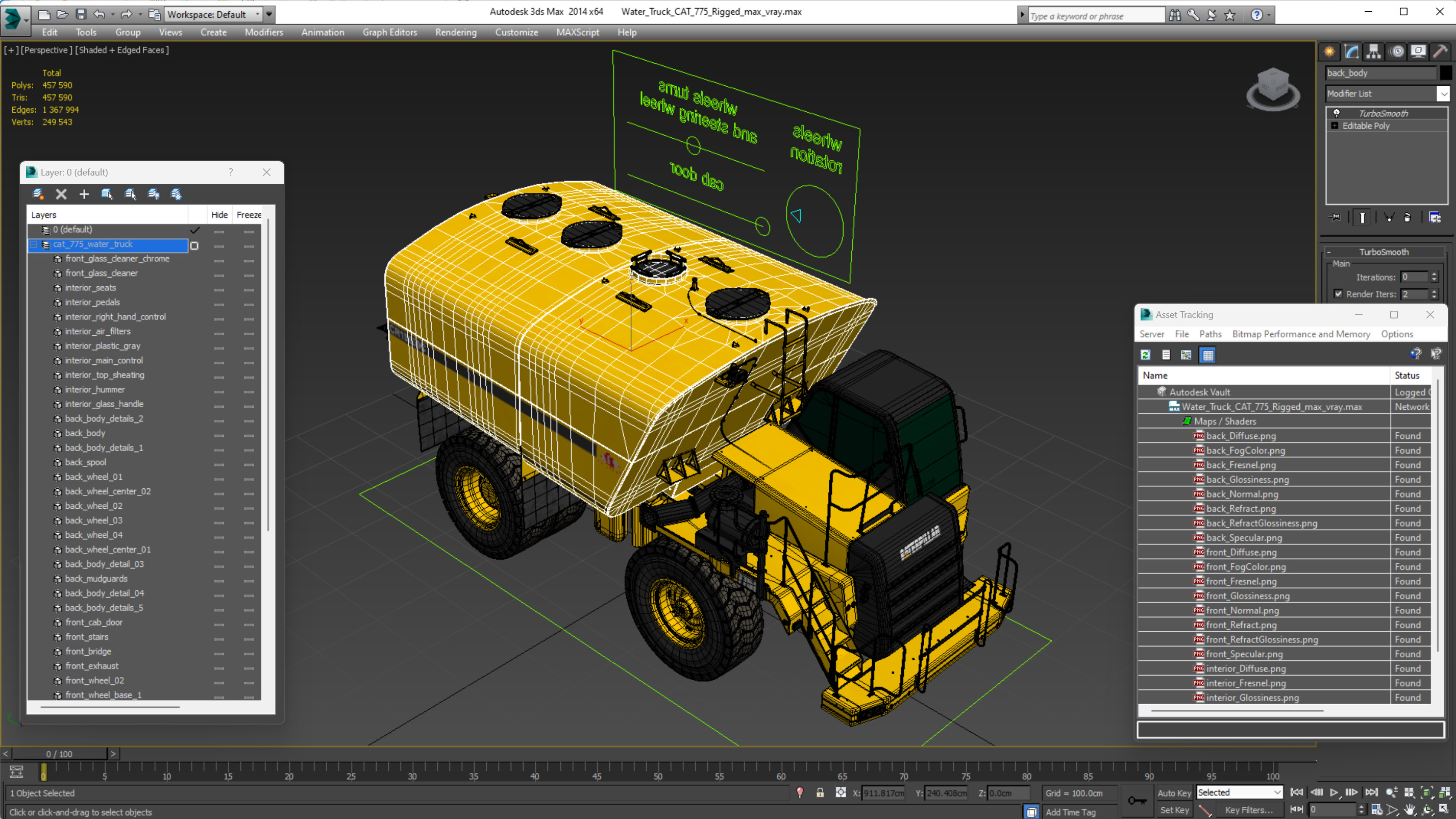Open the Modifiers menu in the menu bar
Screen dimensions: 1456x819
(263, 32)
